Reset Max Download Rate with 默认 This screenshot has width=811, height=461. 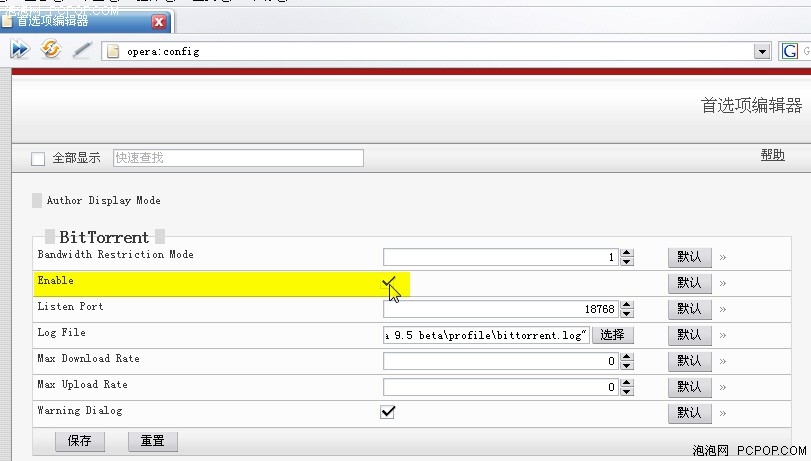(x=689, y=361)
